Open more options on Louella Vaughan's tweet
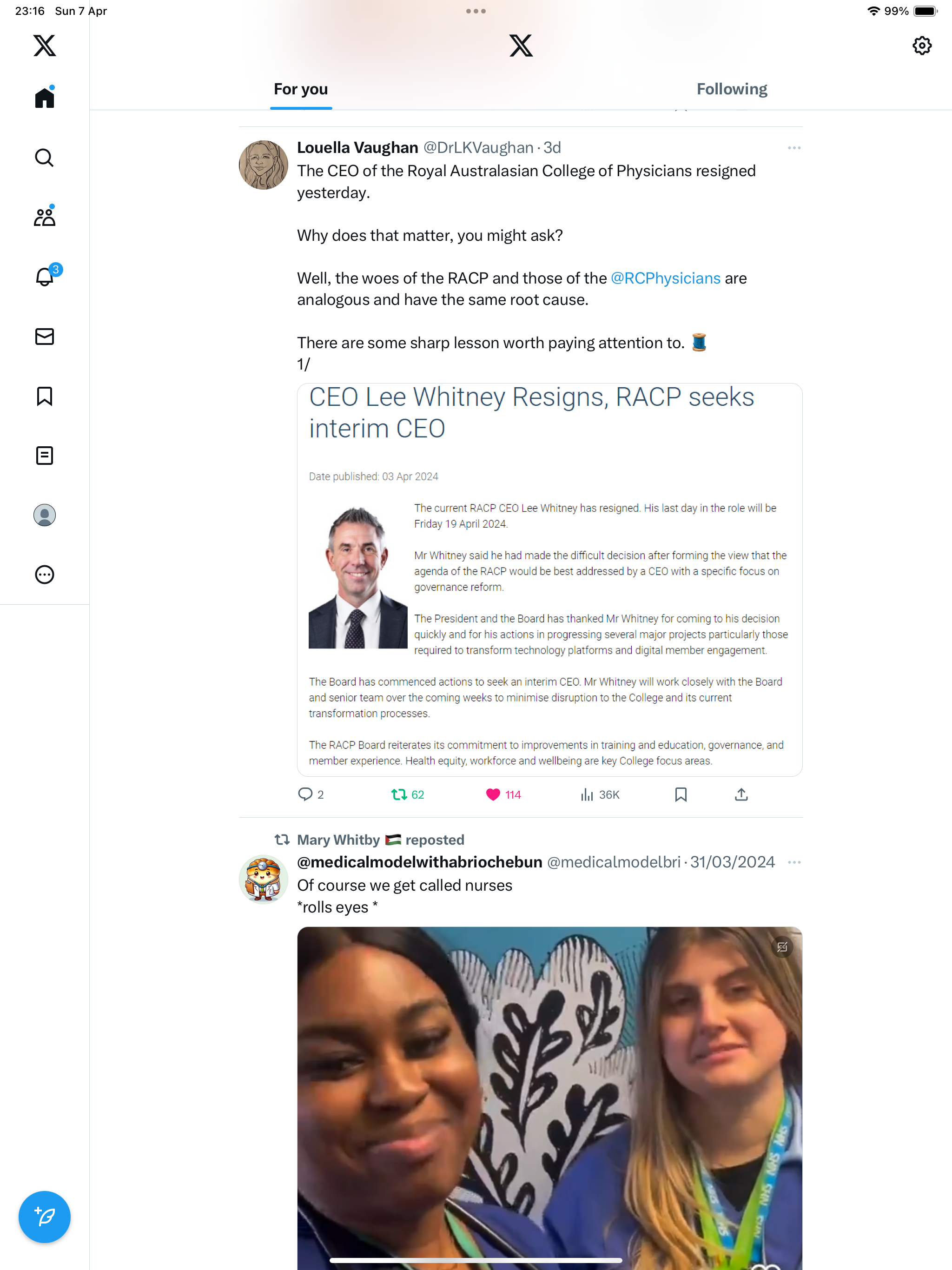 pyautogui.click(x=794, y=148)
